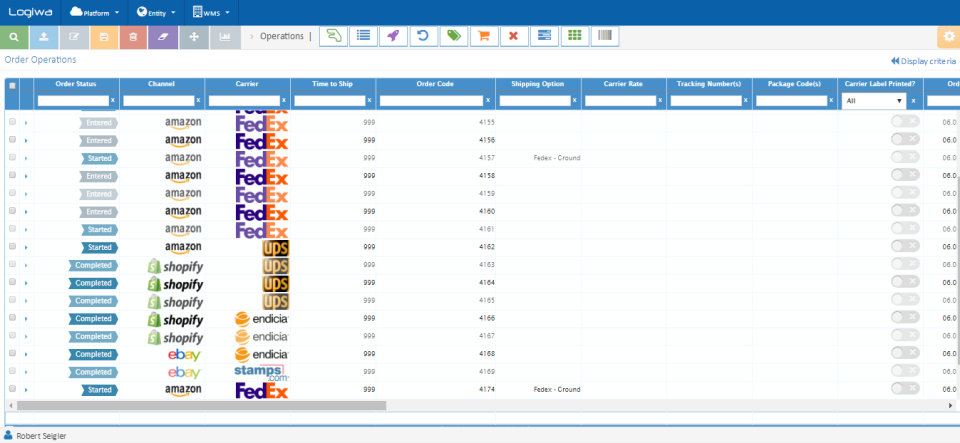This screenshot has height=443, width=960.
Task: Click the green search magnifier button
Action: coord(14,37)
